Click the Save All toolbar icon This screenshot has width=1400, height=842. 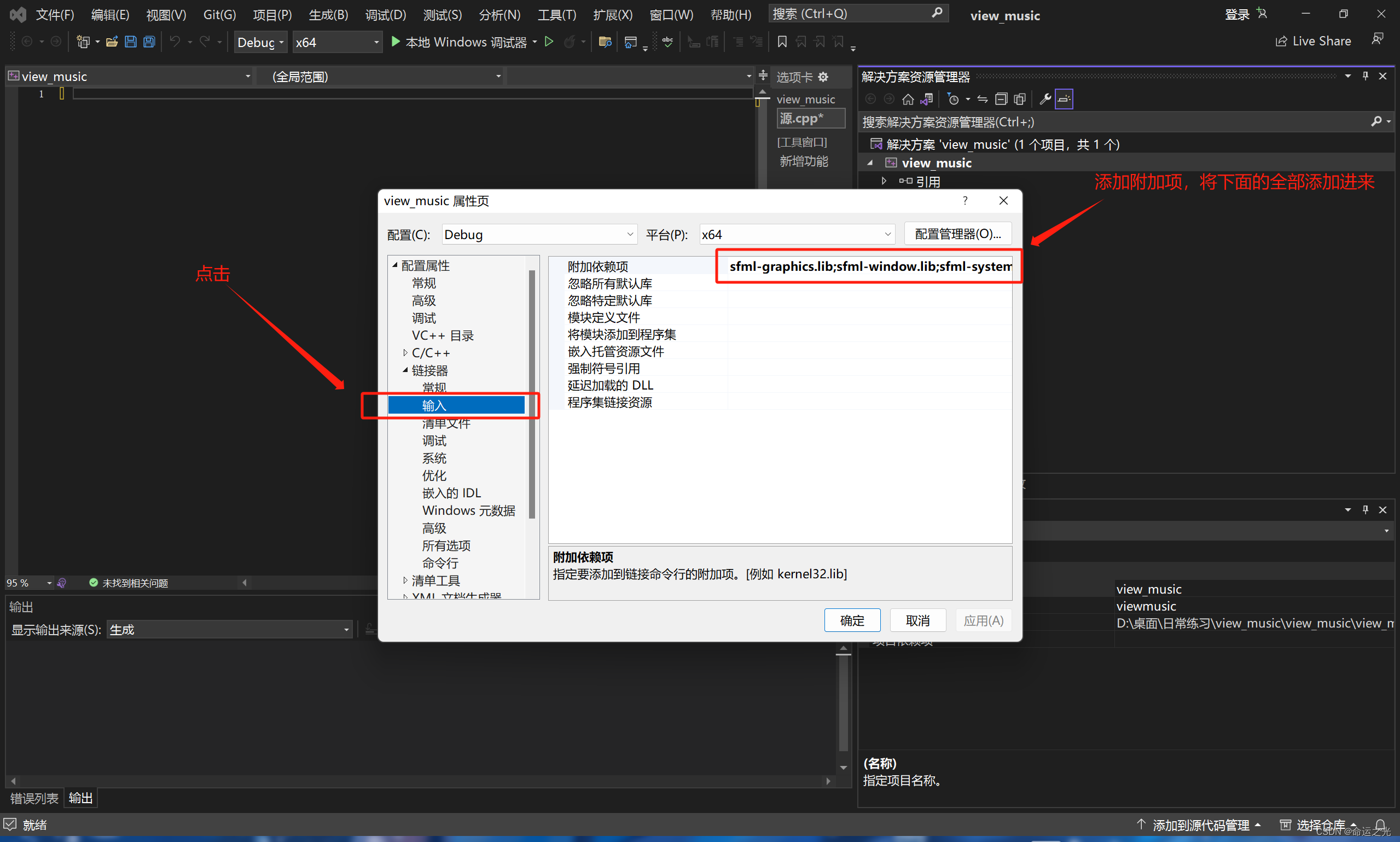tap(149, 42)
